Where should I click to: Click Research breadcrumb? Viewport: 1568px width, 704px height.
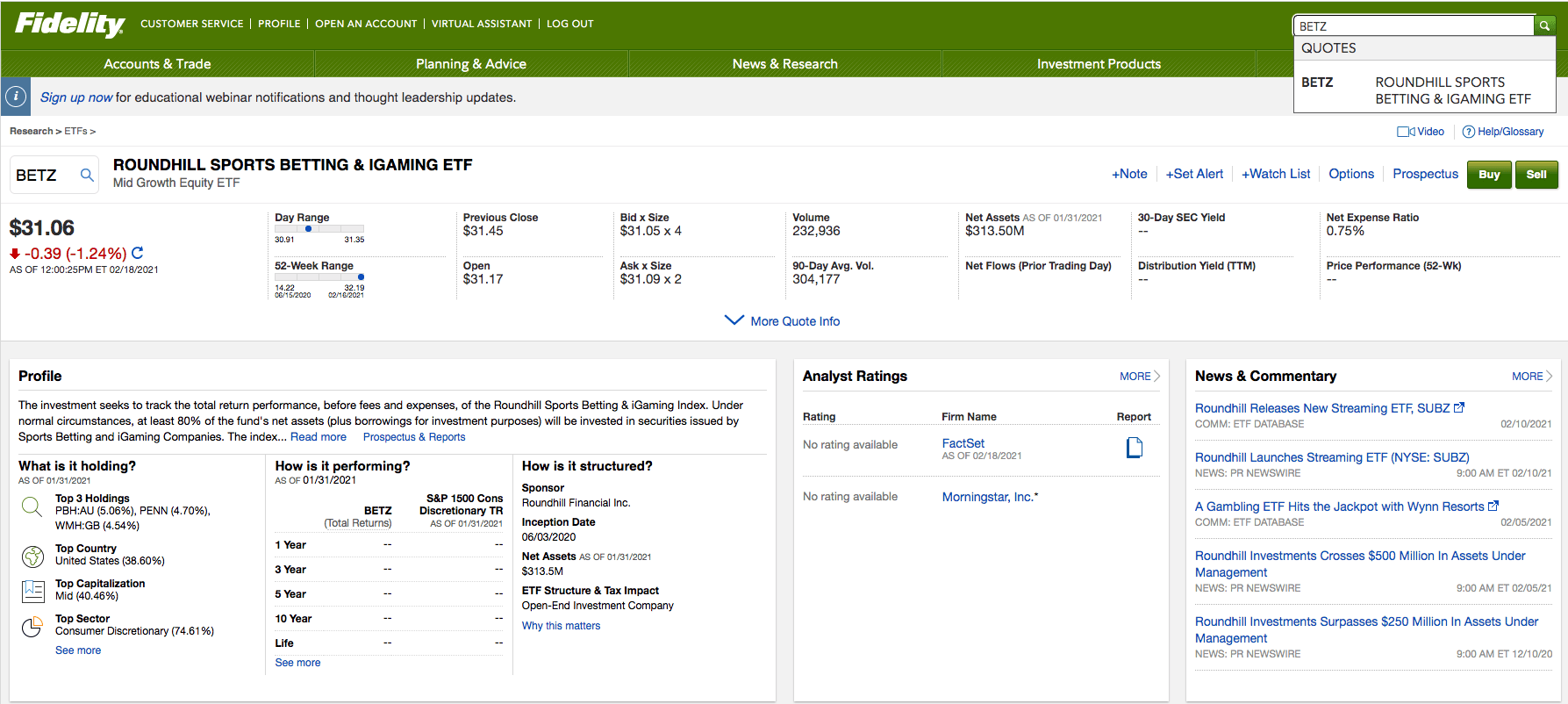coord(32,131)
